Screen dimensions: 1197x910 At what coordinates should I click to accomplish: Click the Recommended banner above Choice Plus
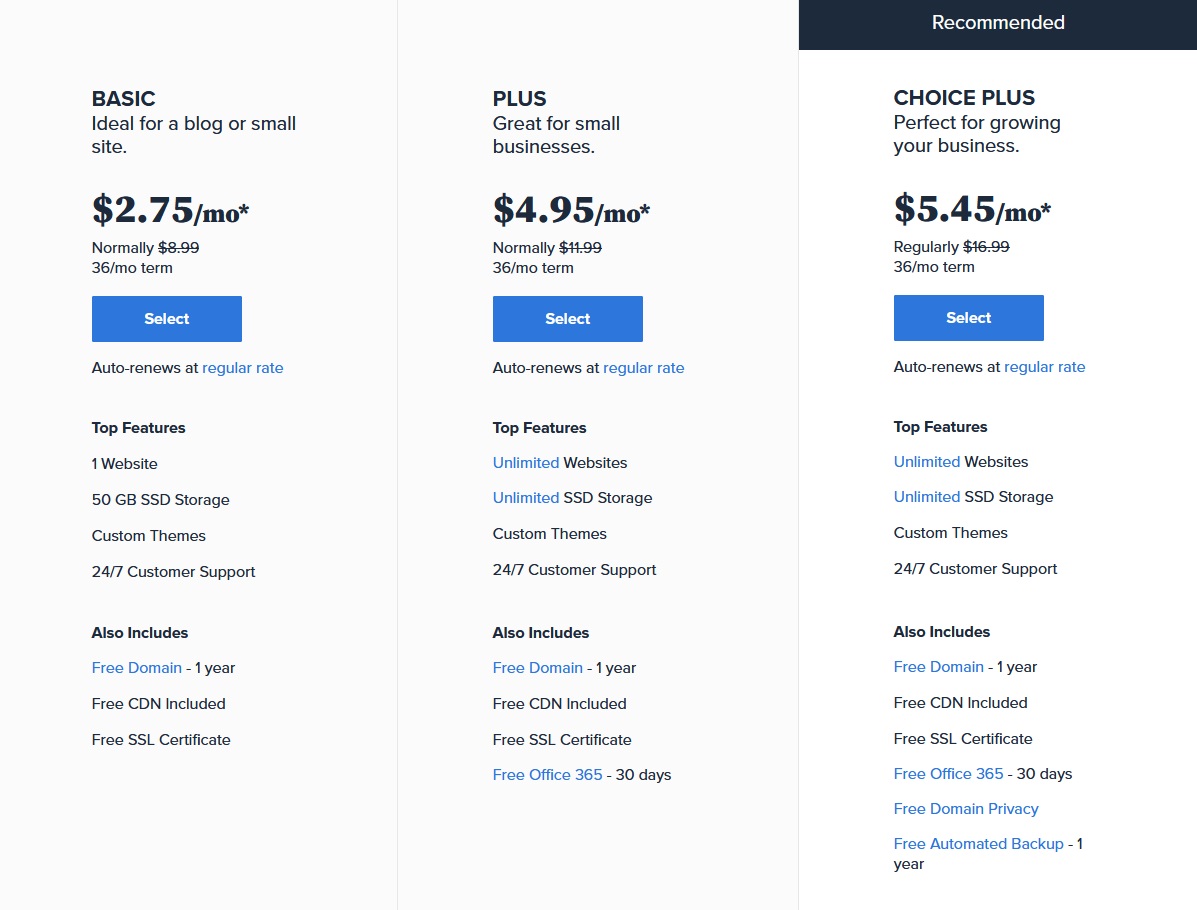tap(997, 23)
